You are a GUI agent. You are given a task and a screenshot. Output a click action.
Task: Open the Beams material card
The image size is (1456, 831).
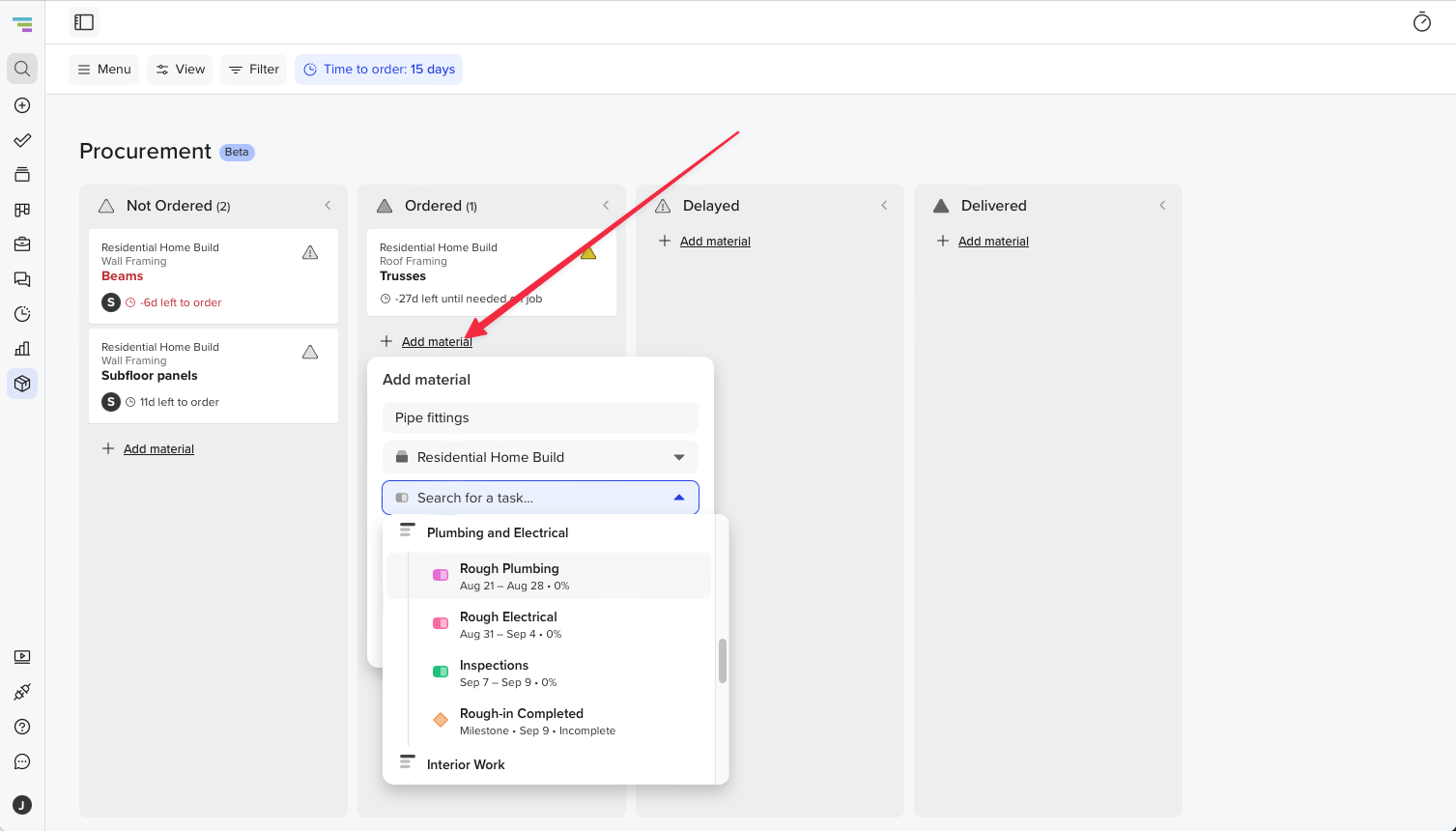tap(214, 276)
